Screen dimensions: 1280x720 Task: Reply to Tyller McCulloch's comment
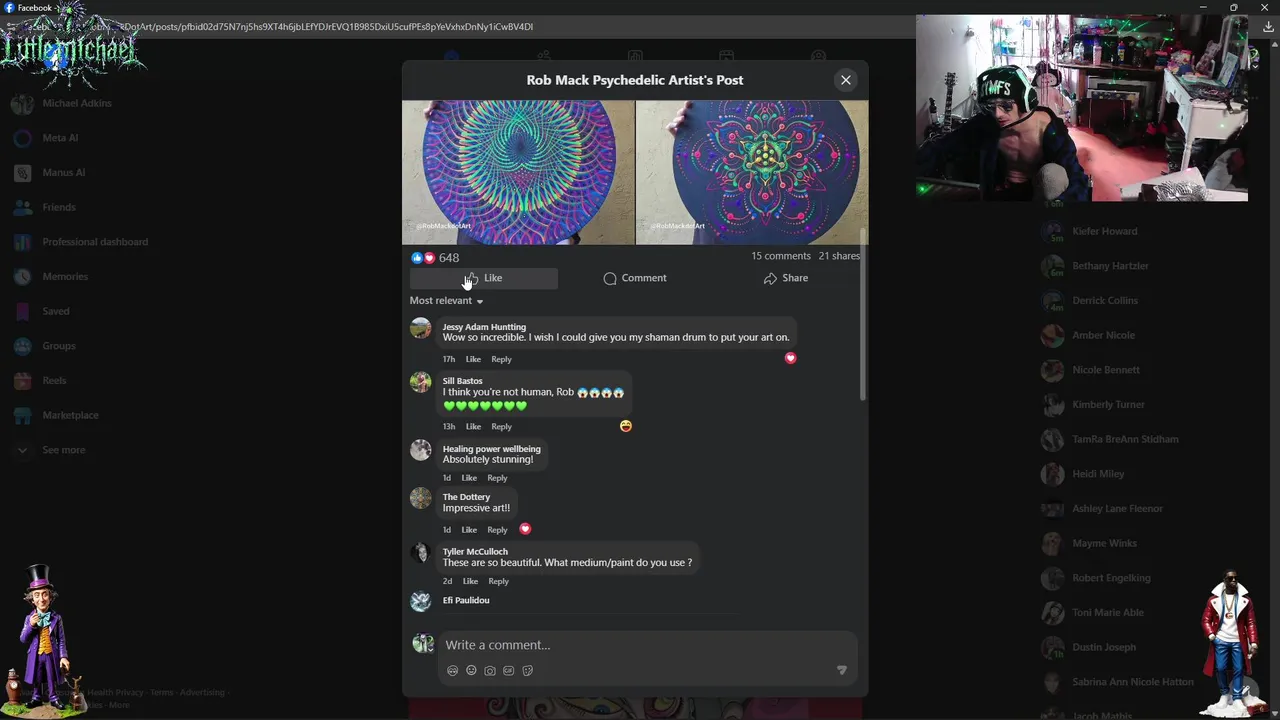(x=498, y=581)
